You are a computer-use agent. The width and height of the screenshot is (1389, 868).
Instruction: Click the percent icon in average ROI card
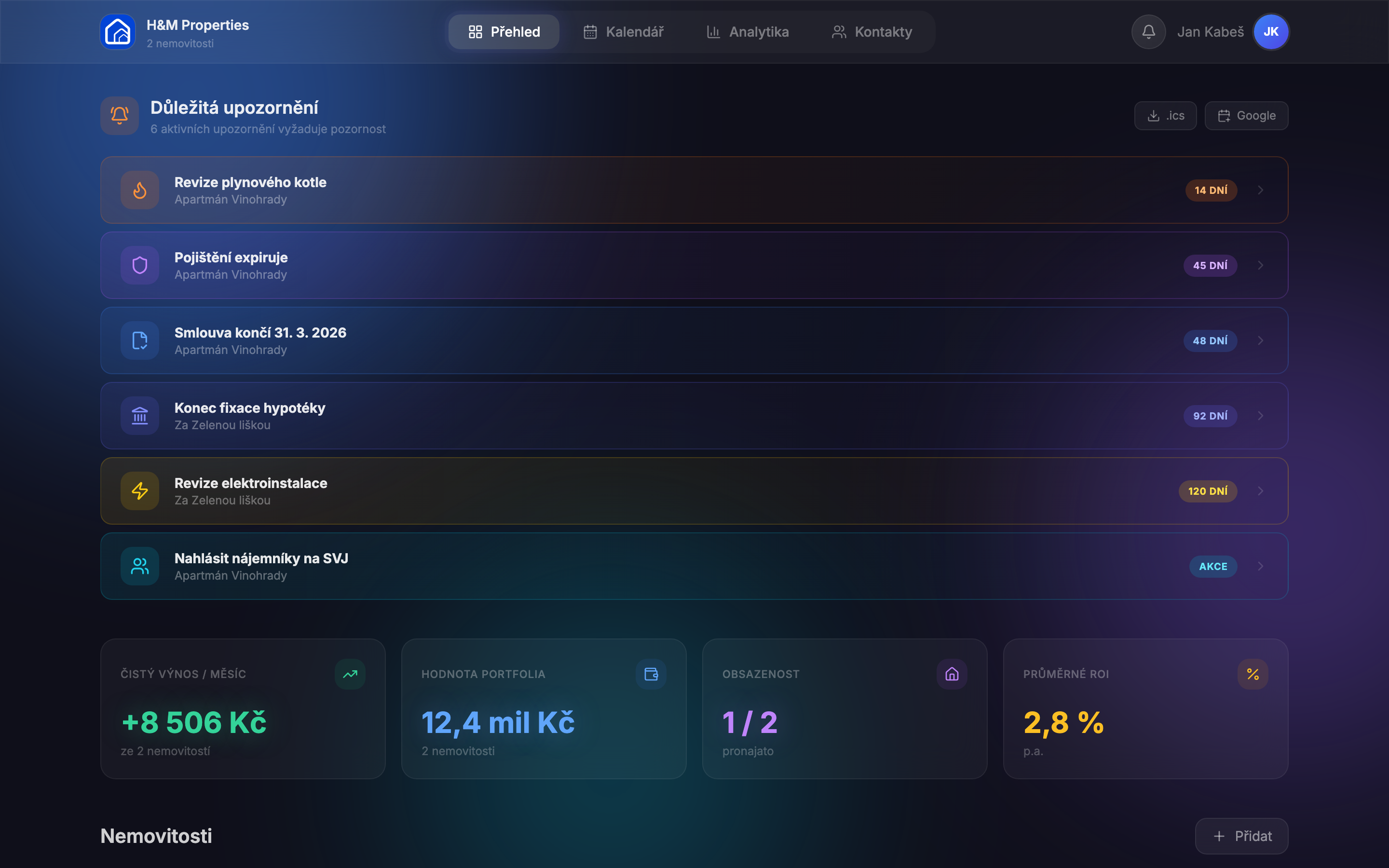click(1253, 674)
